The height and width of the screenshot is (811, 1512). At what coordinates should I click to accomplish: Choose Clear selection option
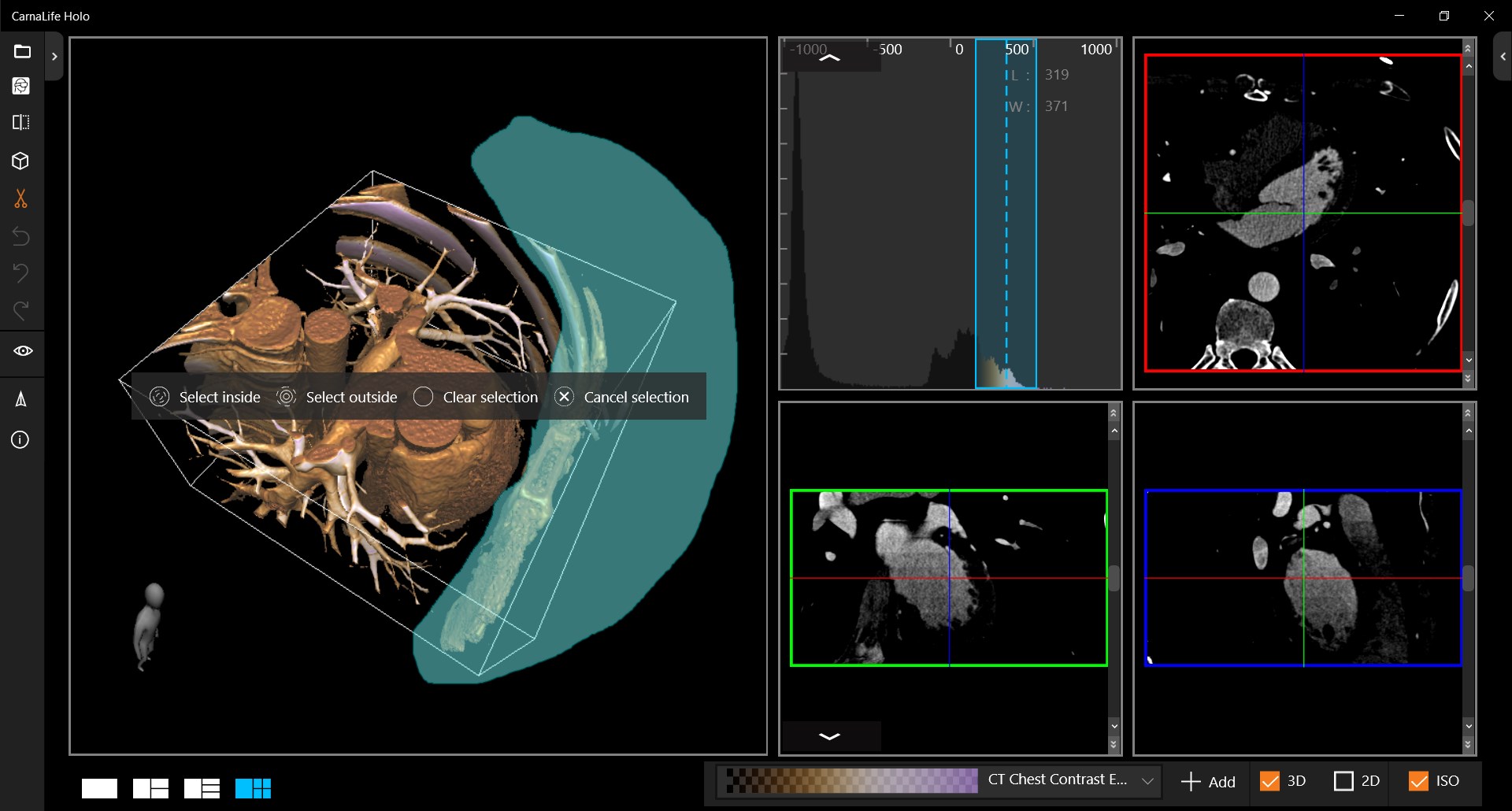click(x=476, y=397)
